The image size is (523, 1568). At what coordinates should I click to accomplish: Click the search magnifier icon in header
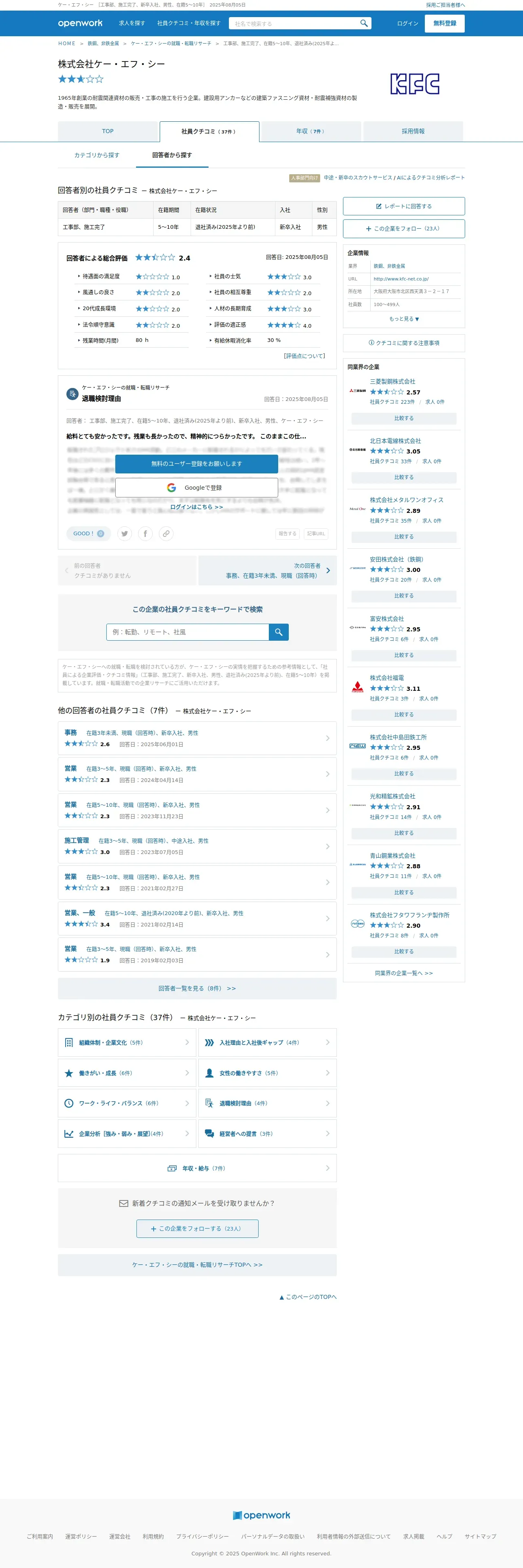click(363, 23)
